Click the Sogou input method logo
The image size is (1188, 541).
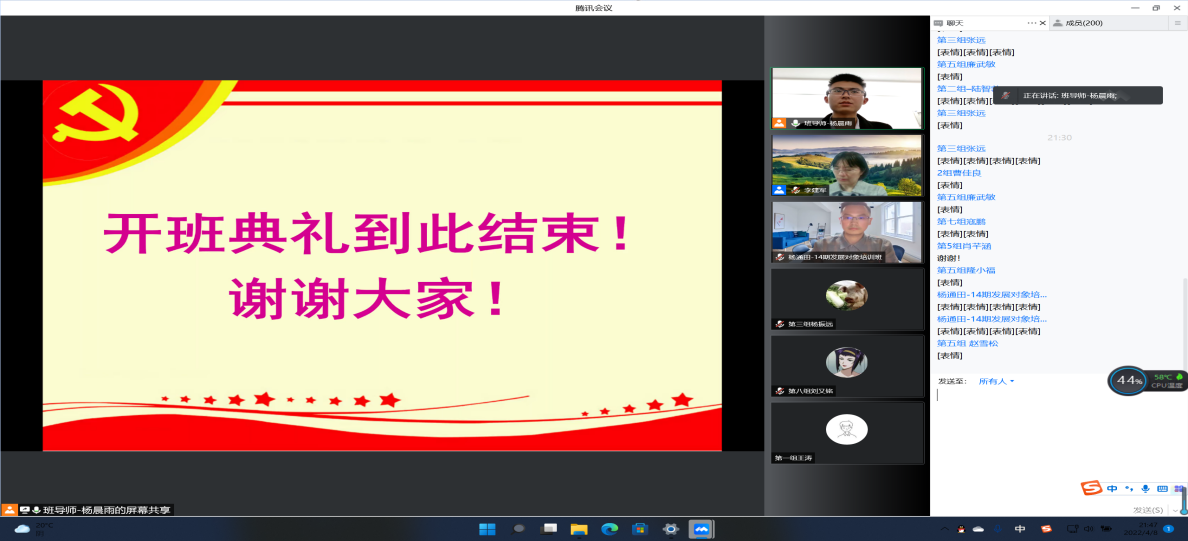[x=1091, y=488]
